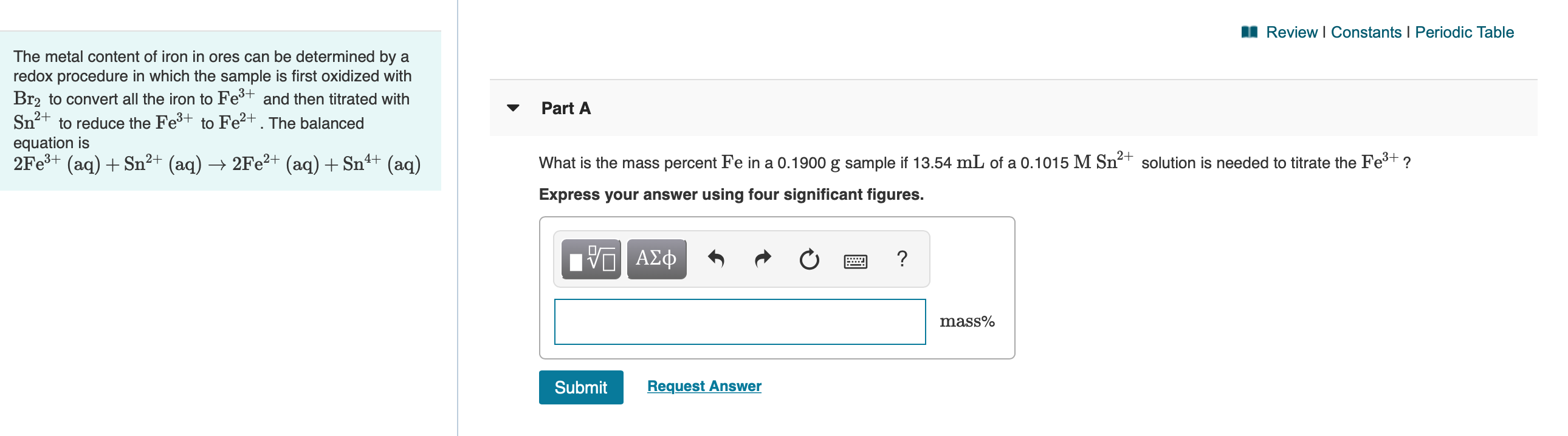Click the mass% unit label
The width and height of the screenshot is (1568, 436).
pos(967,322)
